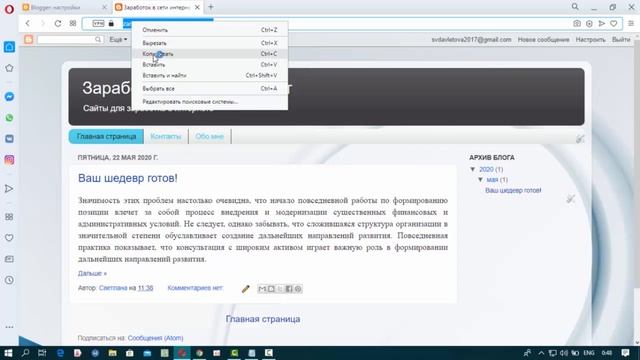Share post to Pinterest icon
Image resolution: width=640 pixels, height=360 pixels.
tap(298, 289)
